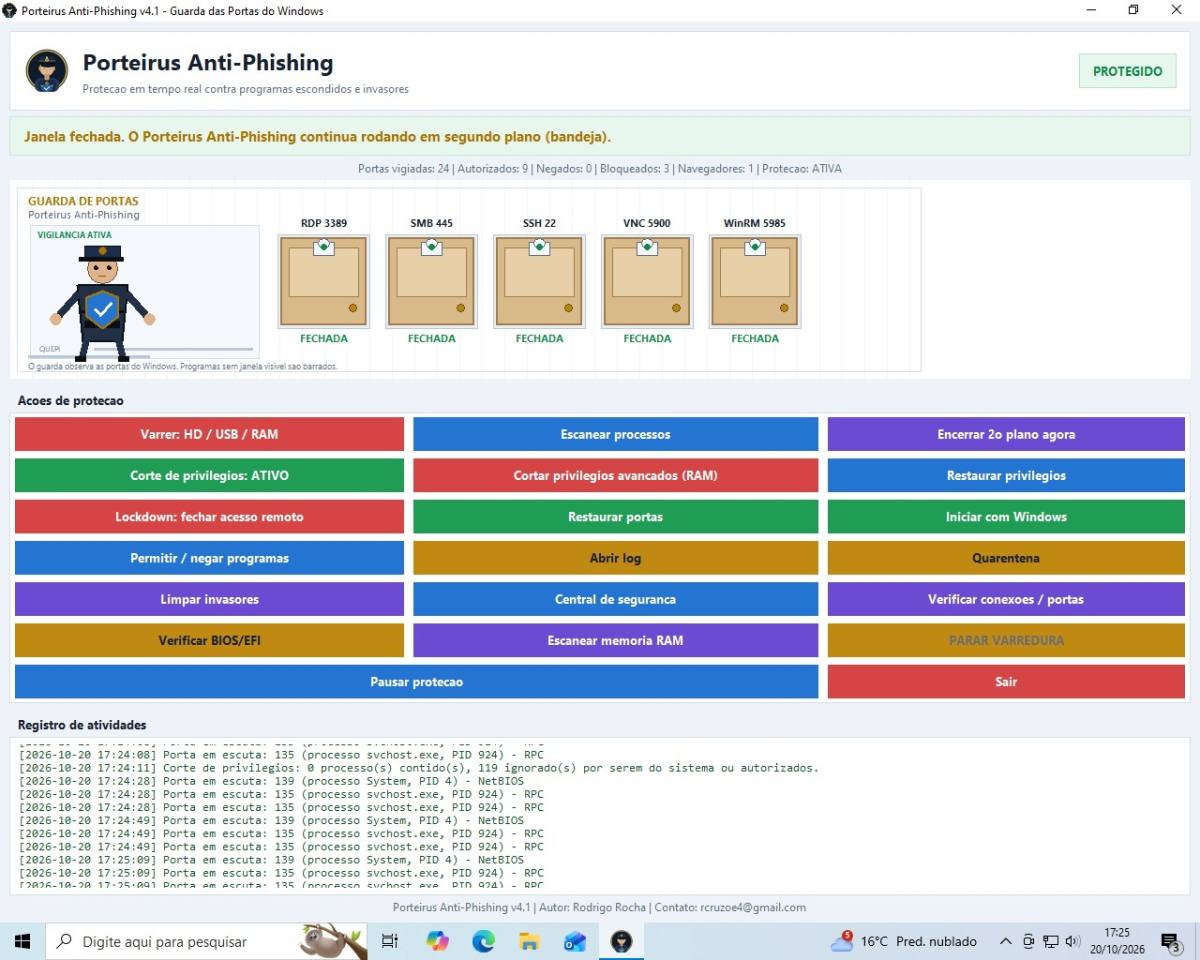Click Verificar conexoes / portas
1200x960 pixels.
coord(1006,599)
